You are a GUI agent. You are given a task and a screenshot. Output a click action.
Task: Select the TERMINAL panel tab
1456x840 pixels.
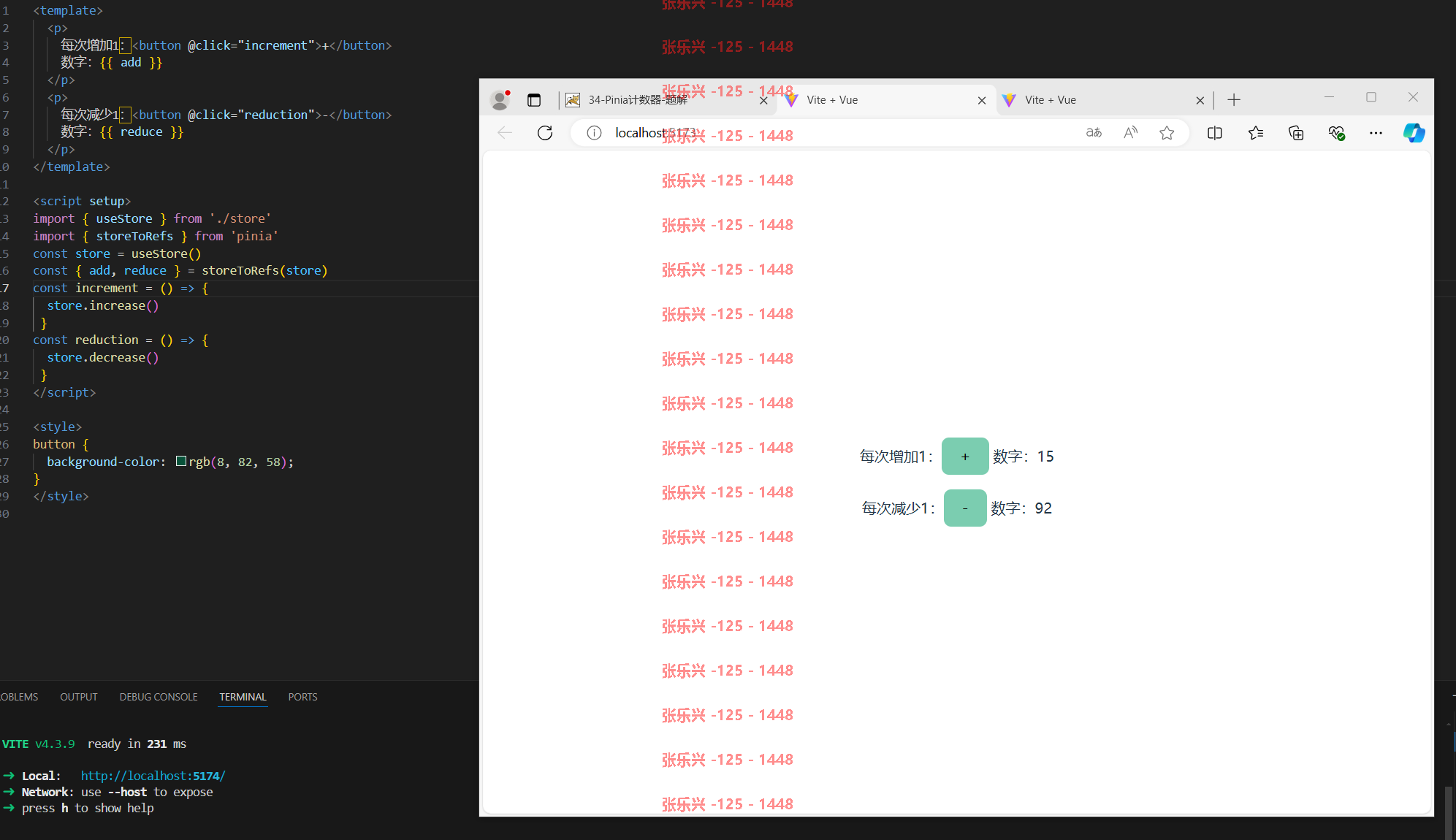tap(243, 697)
